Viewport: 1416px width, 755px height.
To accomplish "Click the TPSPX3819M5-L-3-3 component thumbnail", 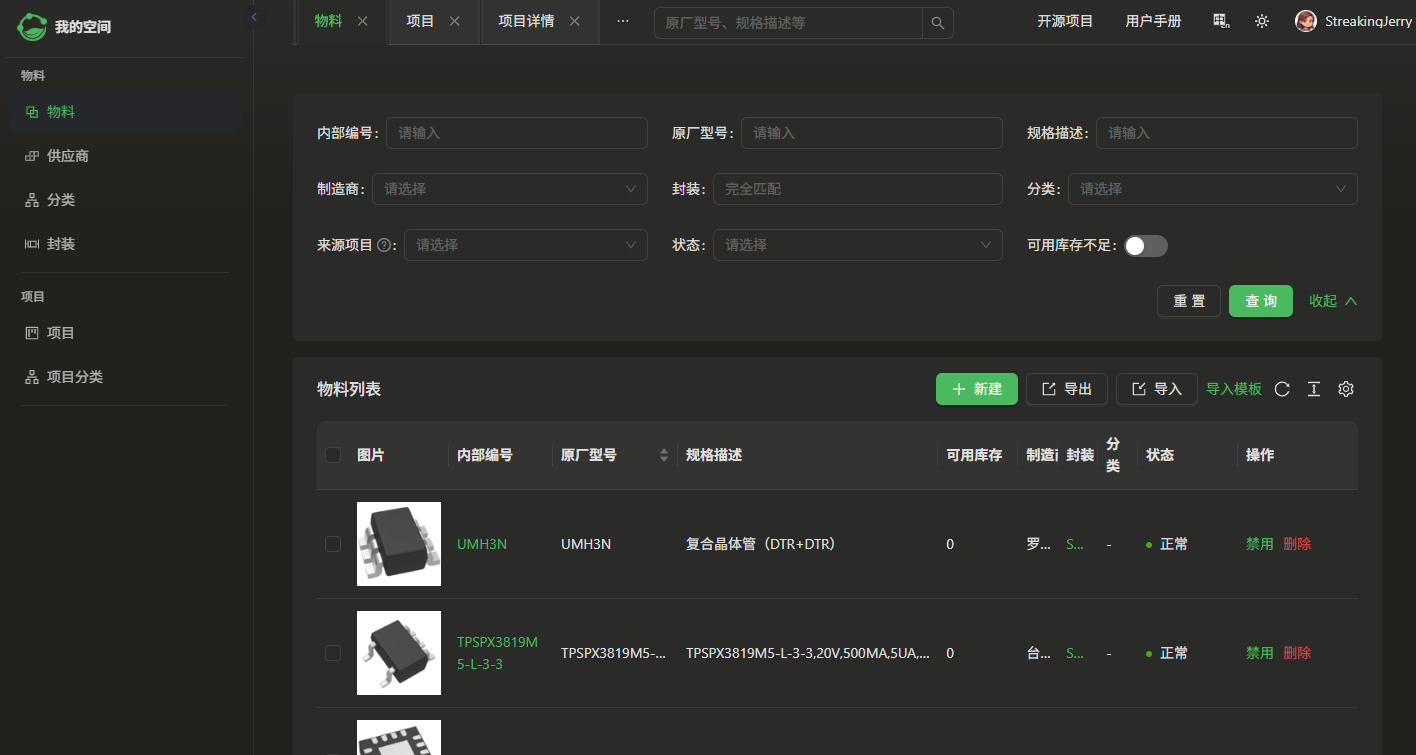I will click(399, 653).
